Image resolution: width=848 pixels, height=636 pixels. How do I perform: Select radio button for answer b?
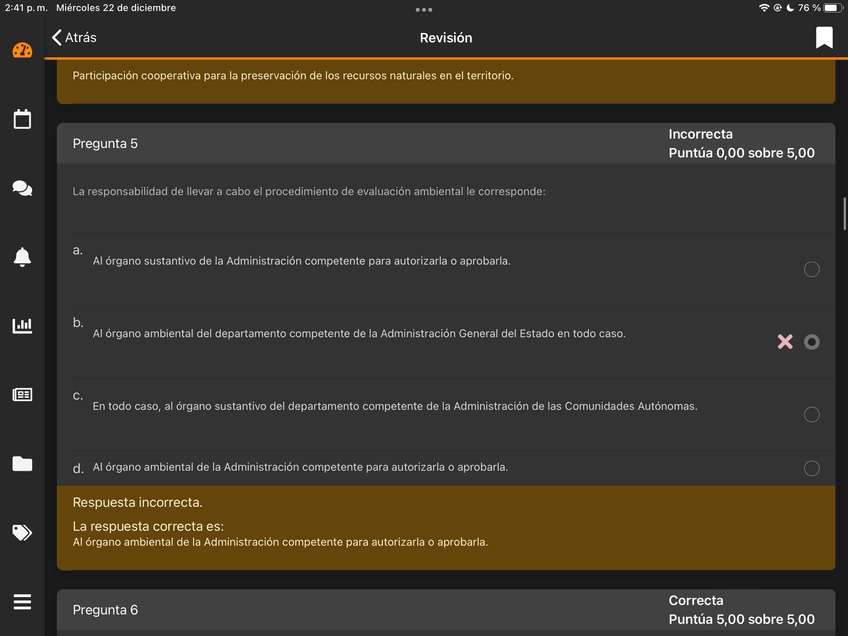(812, 342)
